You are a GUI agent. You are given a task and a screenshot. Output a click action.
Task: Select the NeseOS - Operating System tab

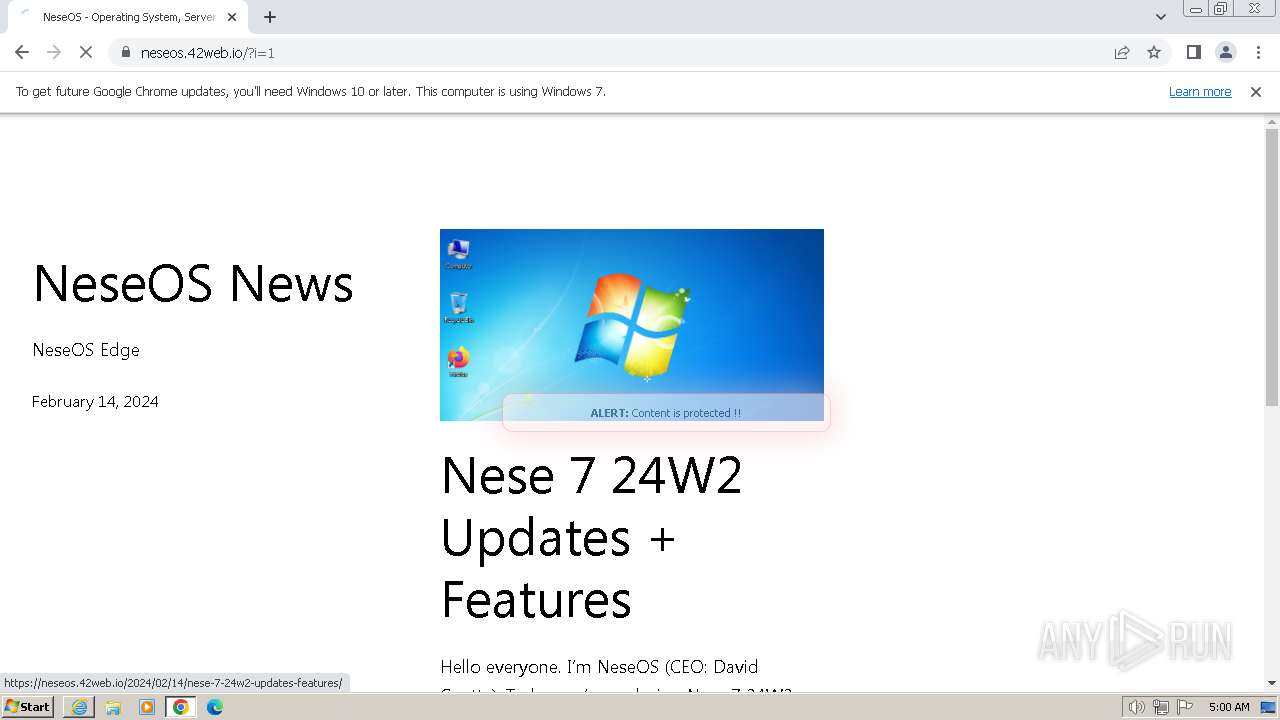tap(127, 17)
